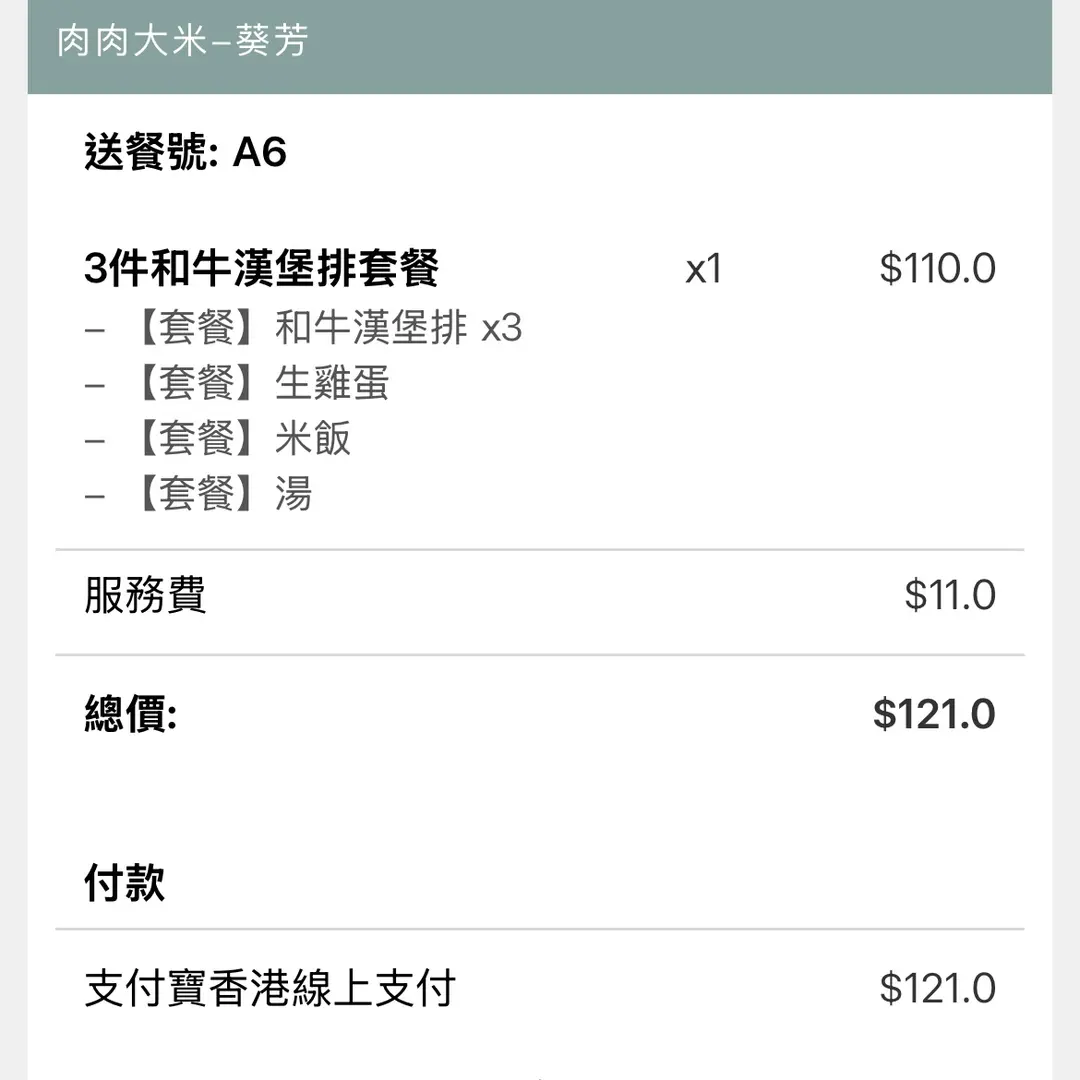Select the $121.0 amount beside 支付寶
The width and height of the screenshot is (1080, 1080).
(937, 988)
